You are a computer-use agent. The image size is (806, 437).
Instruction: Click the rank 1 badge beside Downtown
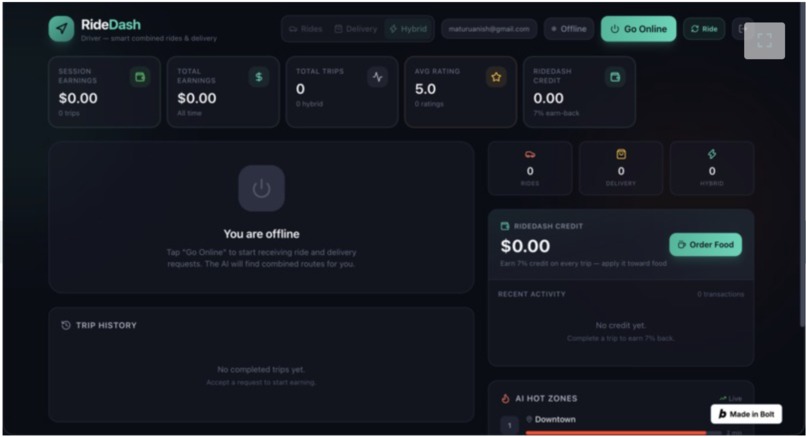[x=509, y=426]
